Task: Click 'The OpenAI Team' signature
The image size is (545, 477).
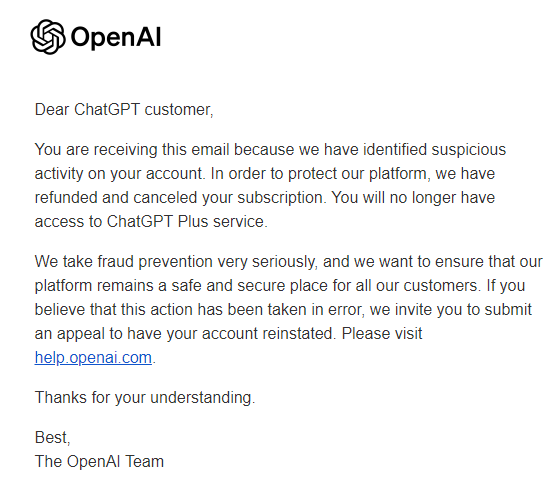Action: [x=99, y=461]
